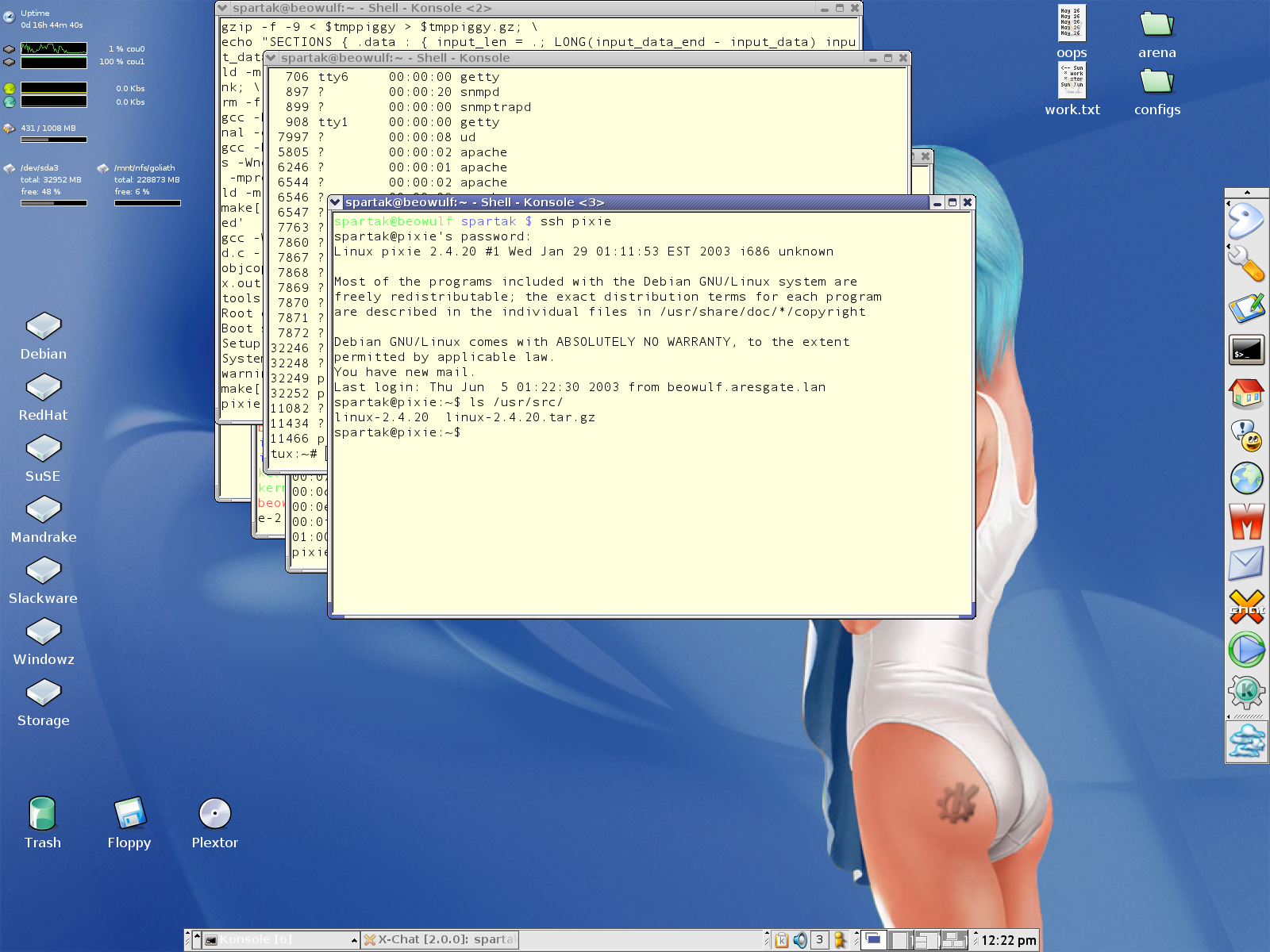Open window menu of middle Shell - Konsole

271,58
